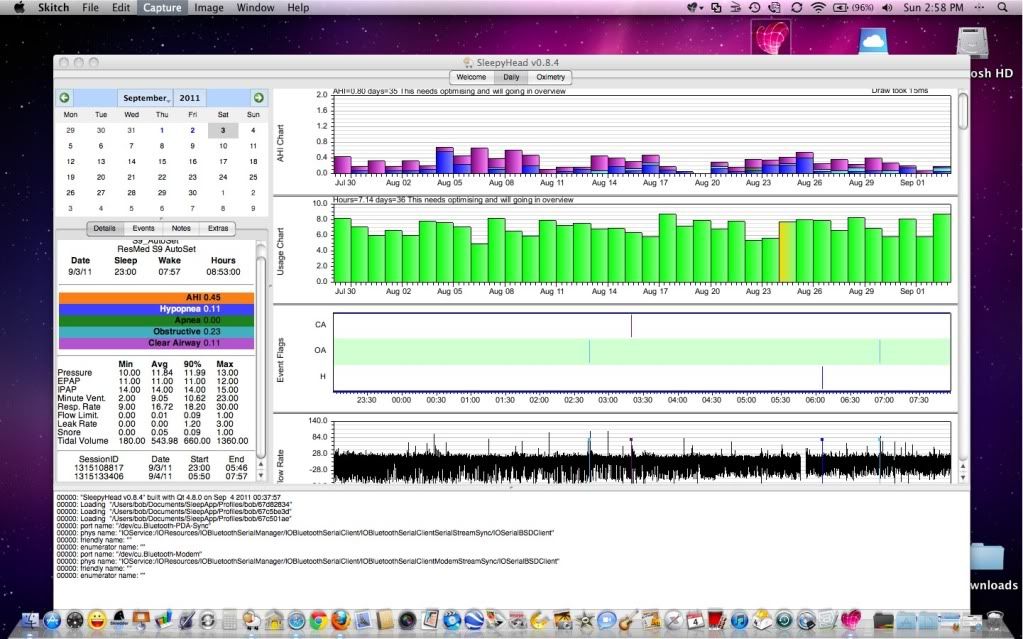This screenshot has width=1023, height=639.
Task: Open Finder from the Dock
Action: (x=29, y=620)
